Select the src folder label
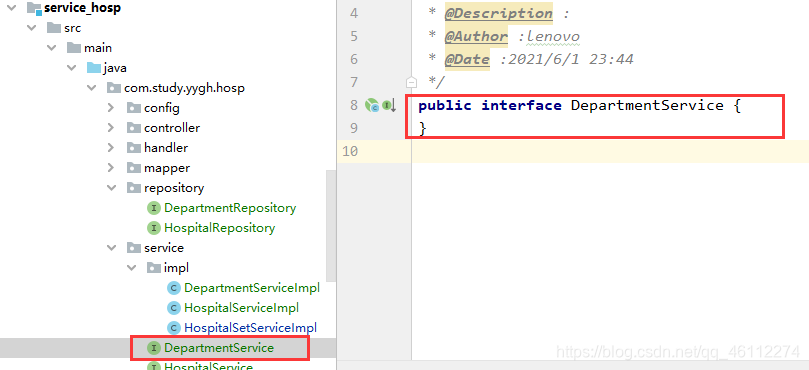Screen dimensions: 809x370 pos(73,28)
